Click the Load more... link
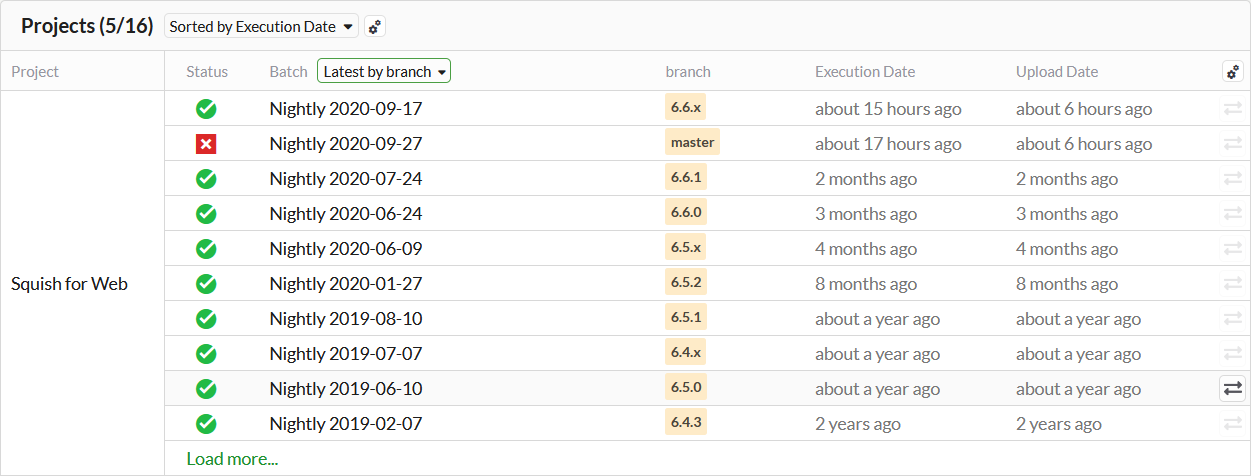Viewport: 1251px width, 476px height. [232, 459]
